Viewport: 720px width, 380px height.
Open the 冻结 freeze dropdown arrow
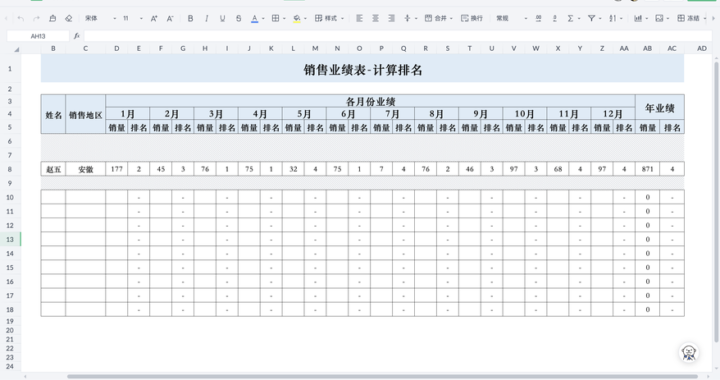coord(705,18)
